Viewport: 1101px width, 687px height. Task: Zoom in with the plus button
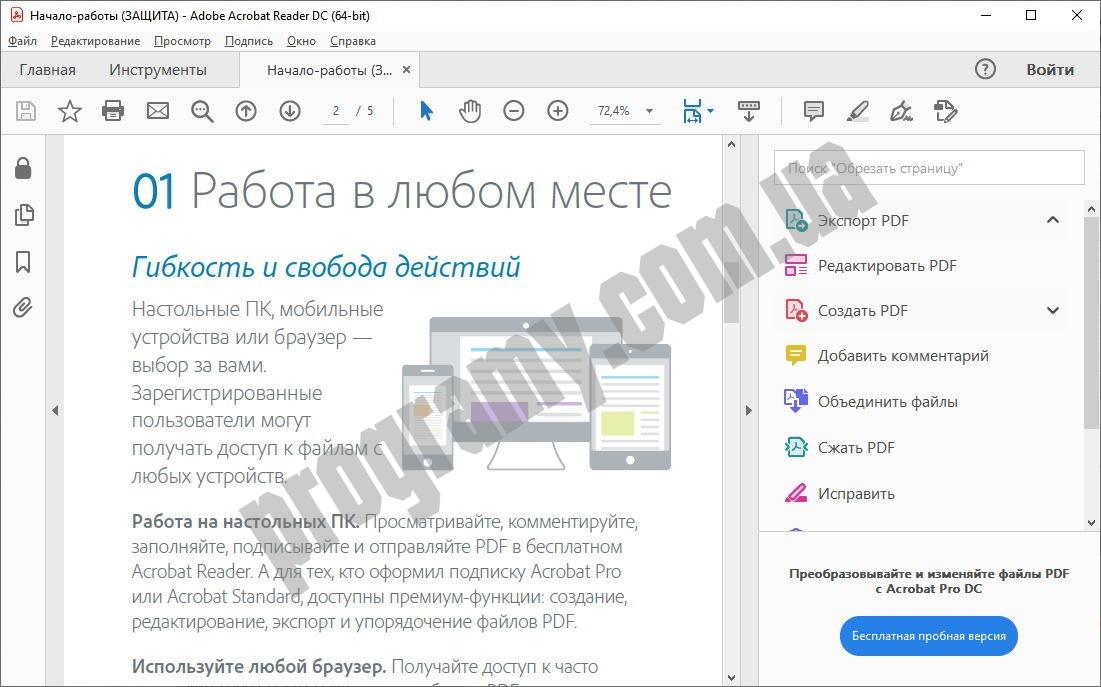[x=558, y=111]
